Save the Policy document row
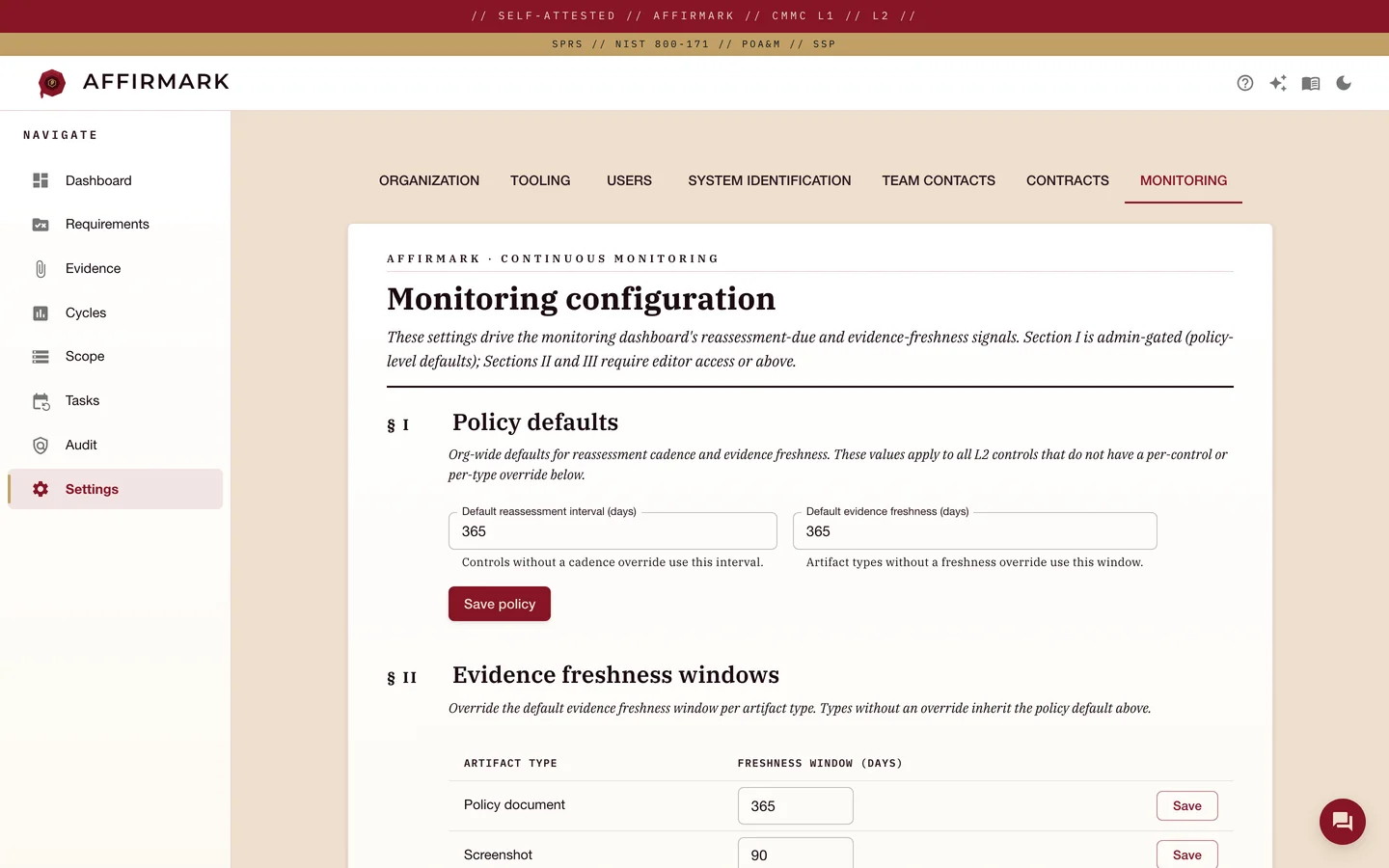The width and height of the screenshot is (1389, 868). 1186,806
